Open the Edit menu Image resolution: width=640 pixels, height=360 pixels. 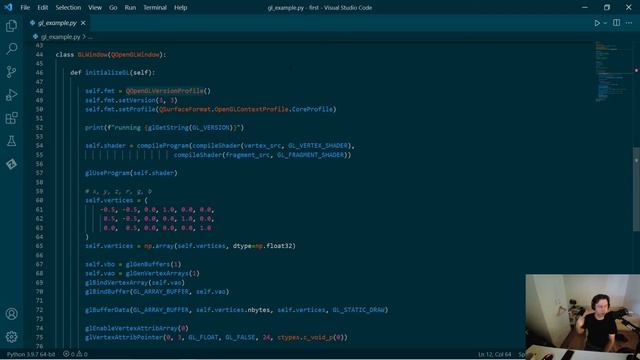(x=42, y=7)
